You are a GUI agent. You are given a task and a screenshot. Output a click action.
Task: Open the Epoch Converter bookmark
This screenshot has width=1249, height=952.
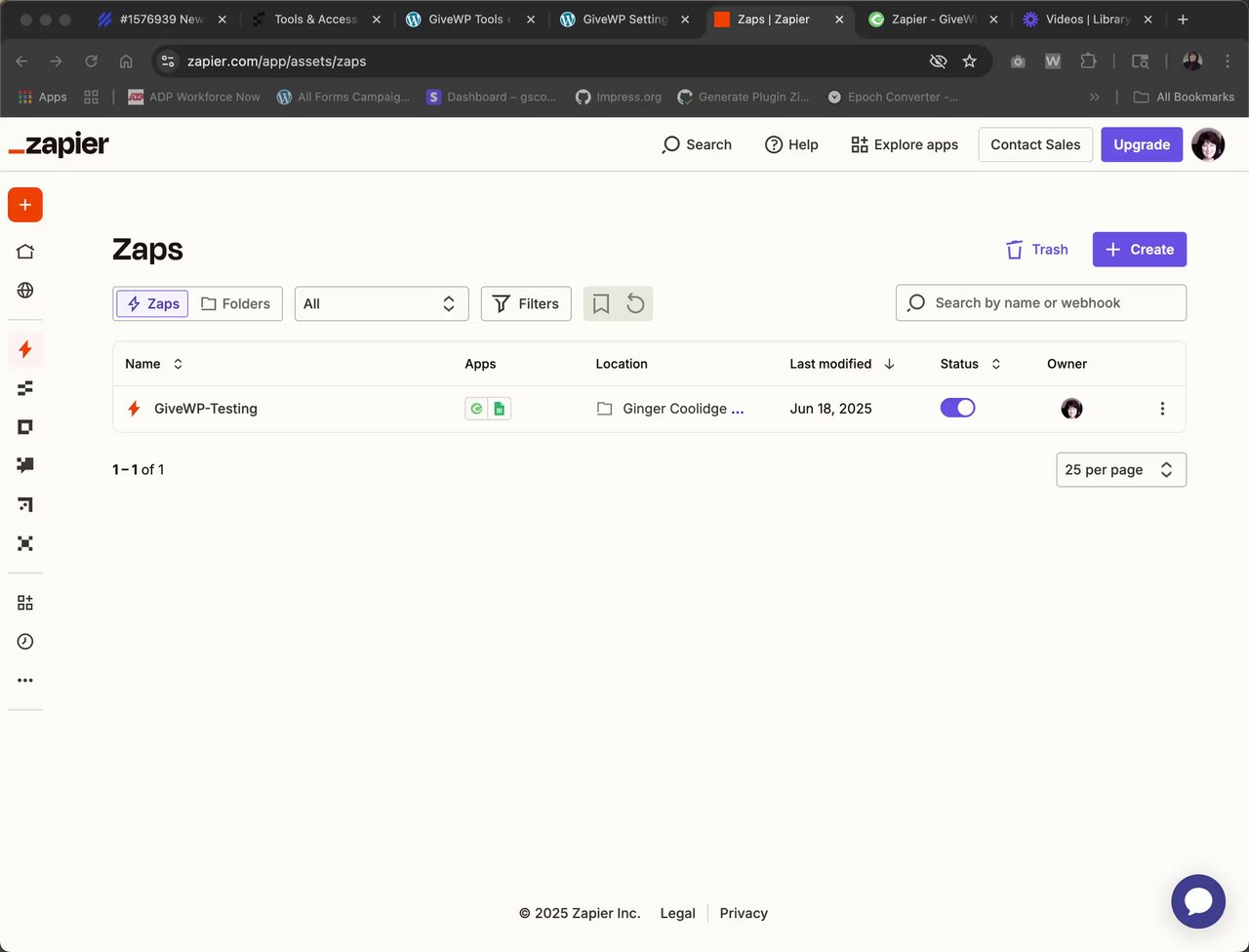click(893, 97)
